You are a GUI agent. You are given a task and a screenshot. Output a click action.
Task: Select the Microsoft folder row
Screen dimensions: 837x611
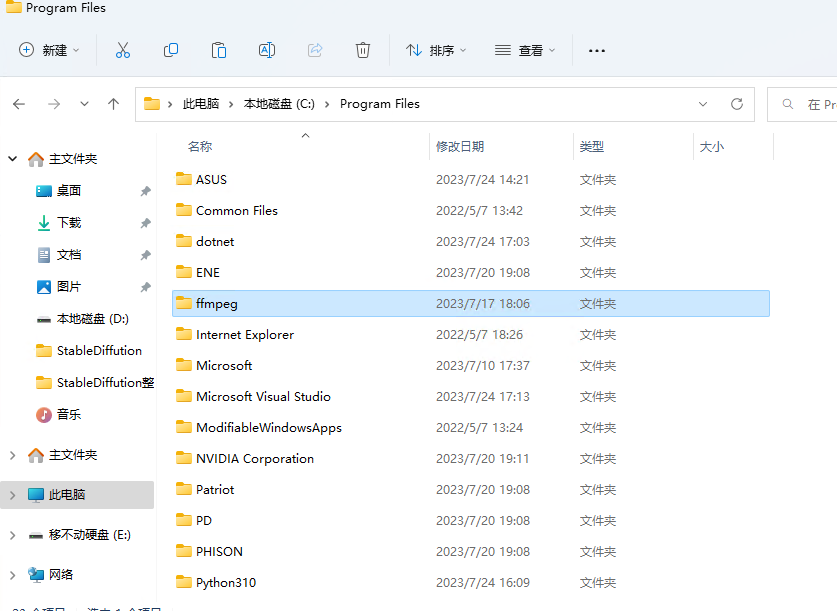pos(470,365)
